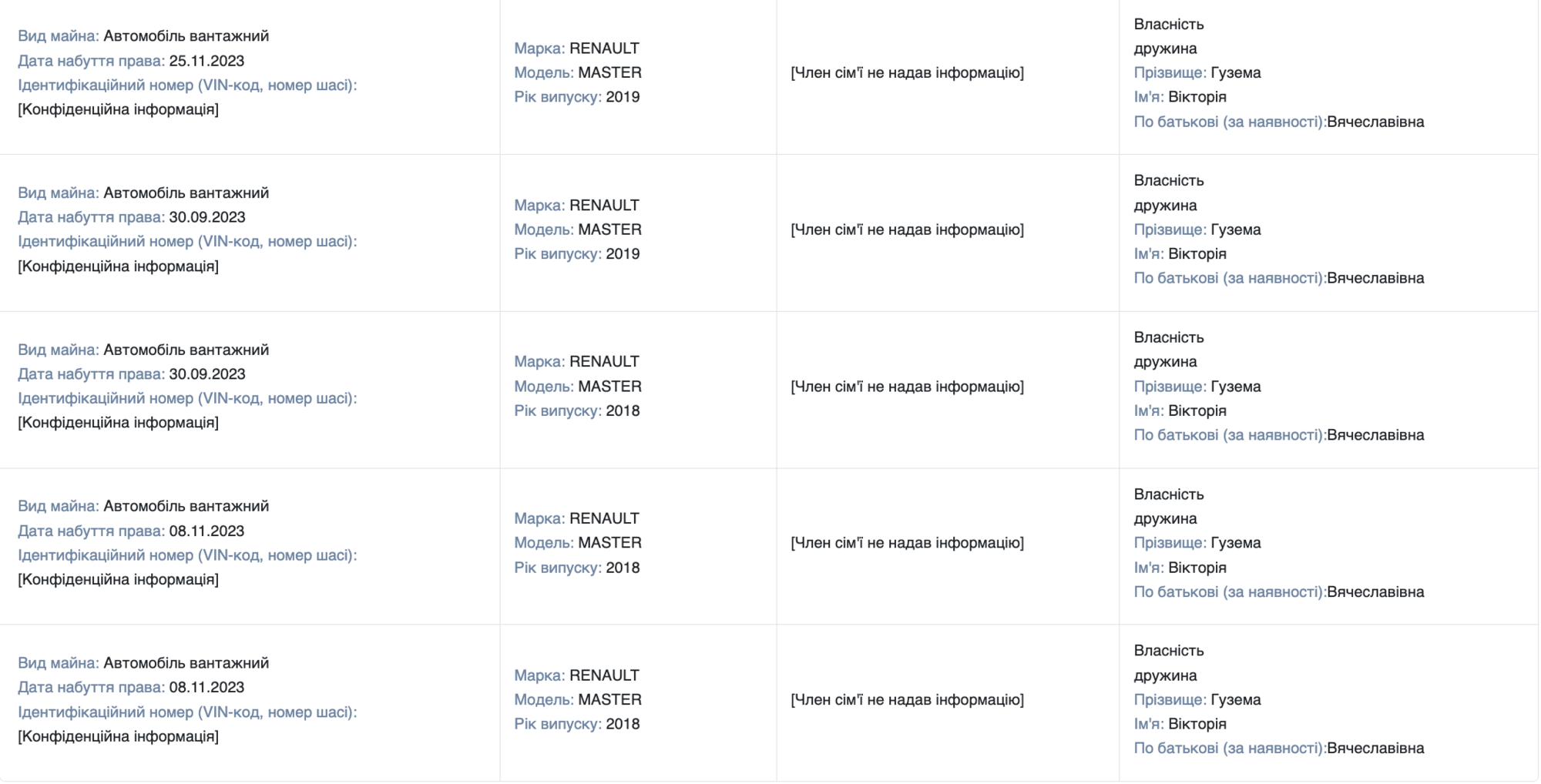
Task: Click patronymic Вячеславівна in fourth row
Action: [x=1375, y=592]
